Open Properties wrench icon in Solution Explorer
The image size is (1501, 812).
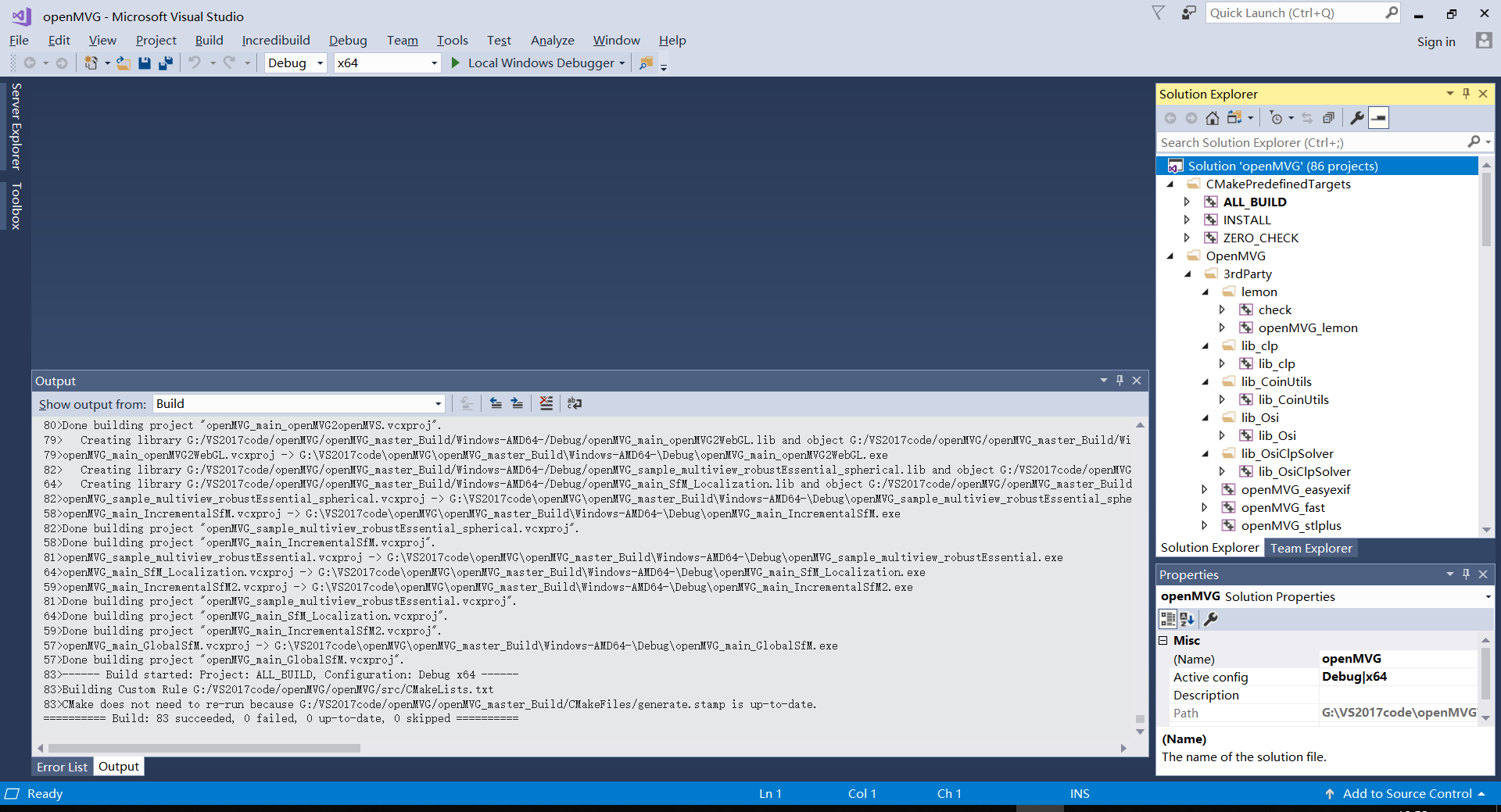click(x=1357, y=118)
